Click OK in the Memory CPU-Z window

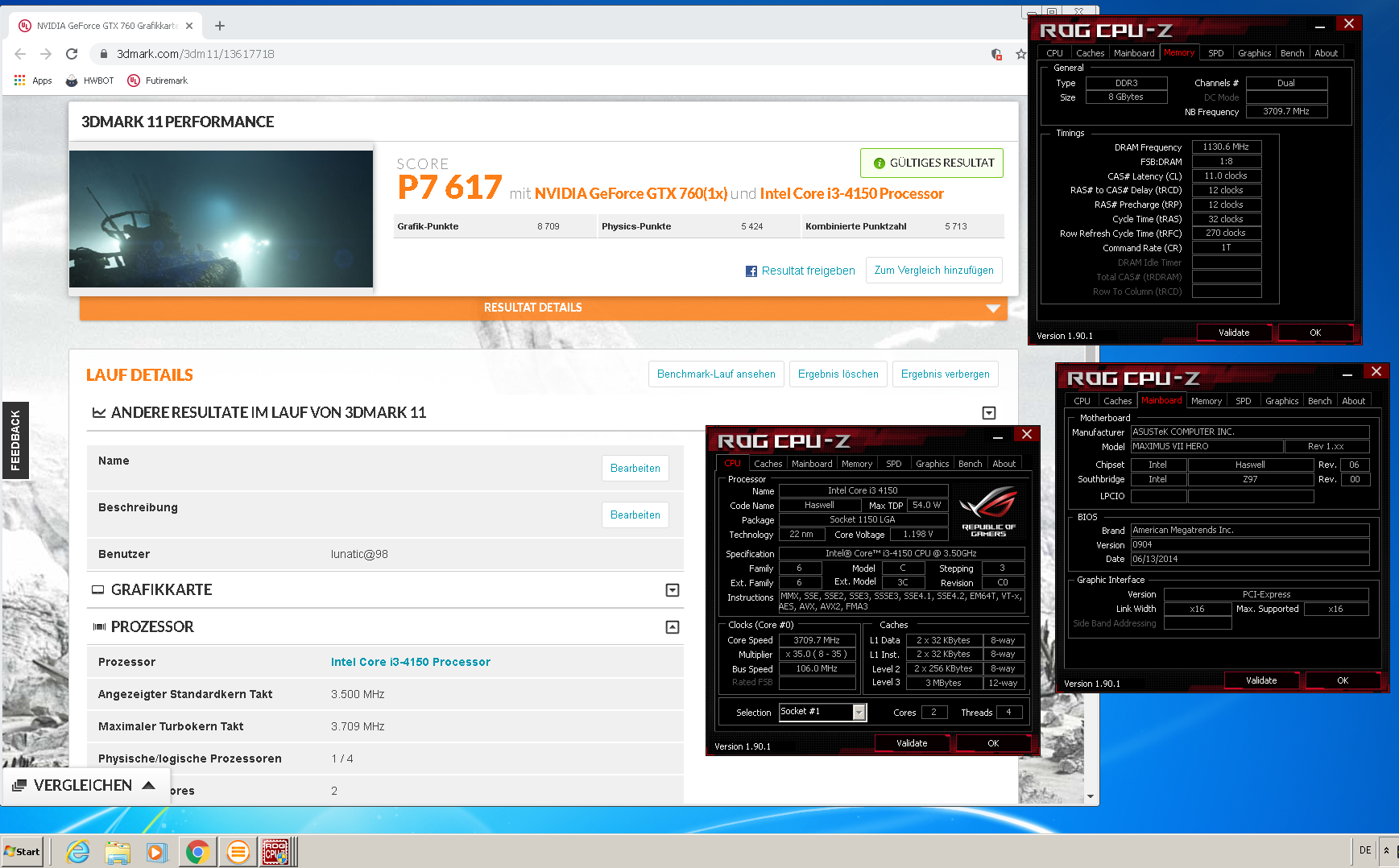(x=1315, y=333)
